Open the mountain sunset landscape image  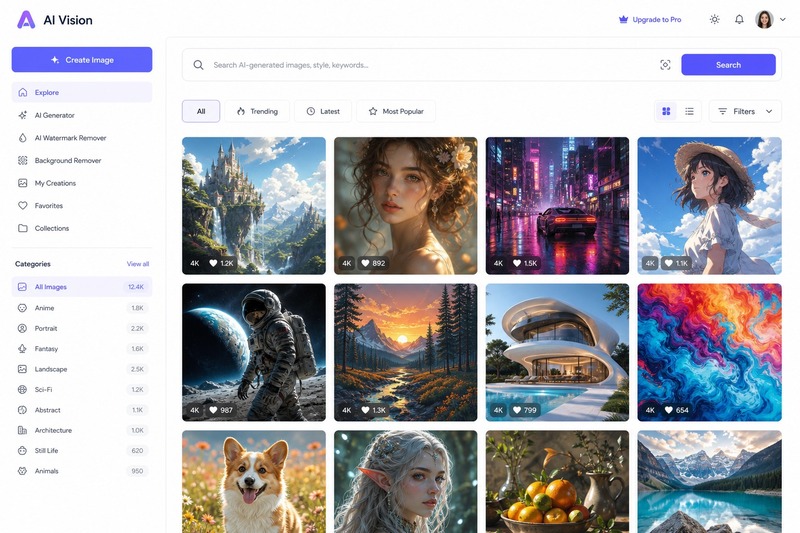[x=406, y=352]
